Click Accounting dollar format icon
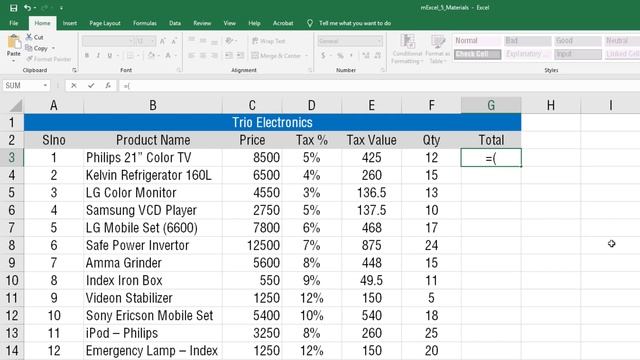This screenshot has width=640, height=360. 323,56
